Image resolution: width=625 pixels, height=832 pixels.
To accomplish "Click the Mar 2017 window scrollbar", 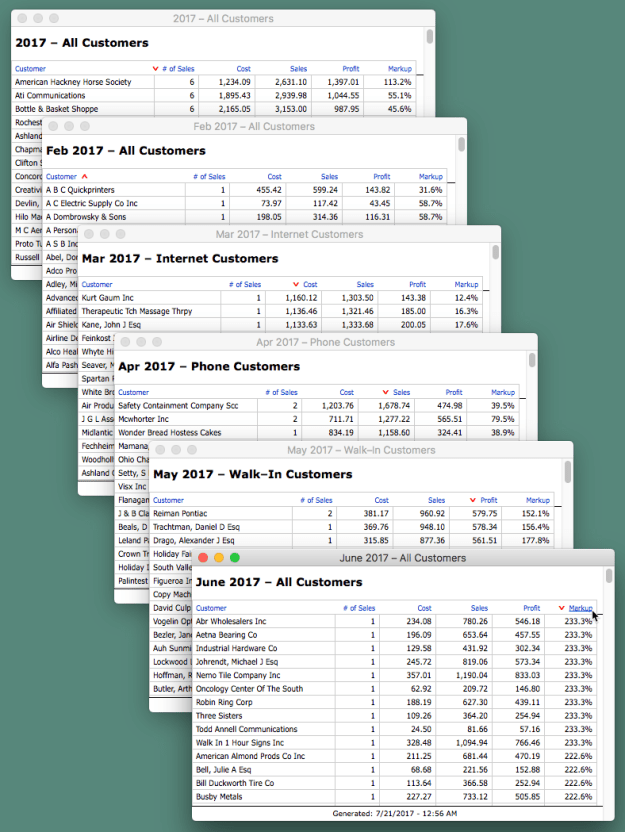I will [496, 252].
